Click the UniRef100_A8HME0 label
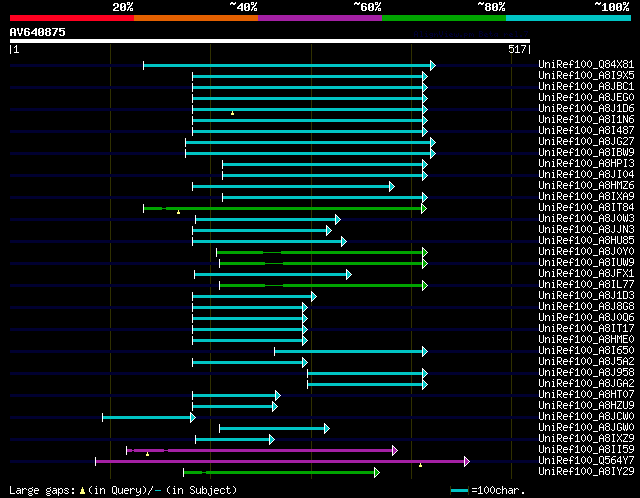 [x=586, y=340]
